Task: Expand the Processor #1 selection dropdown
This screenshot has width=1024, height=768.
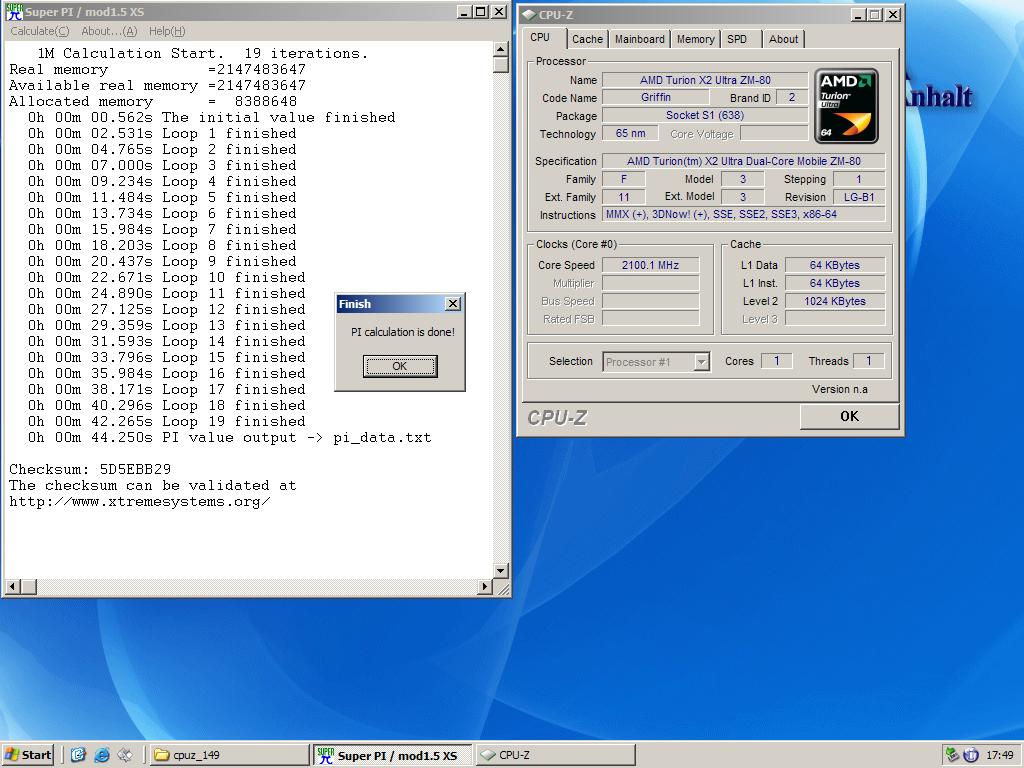Action: pos(701,362)
